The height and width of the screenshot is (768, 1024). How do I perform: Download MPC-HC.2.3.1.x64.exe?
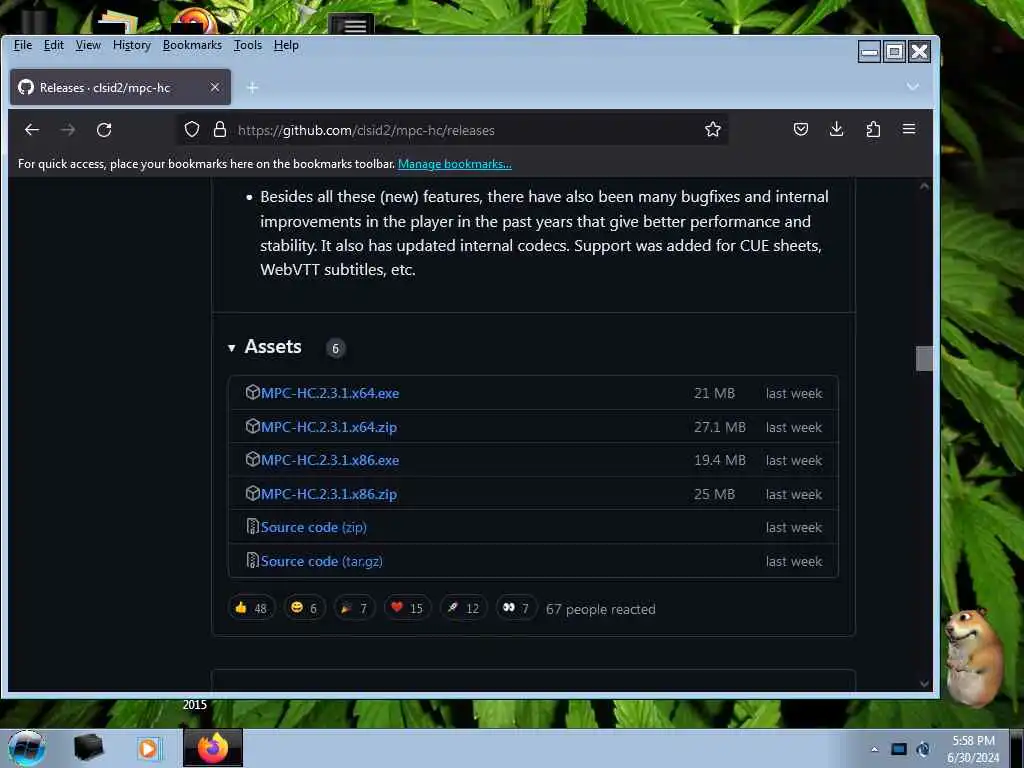(x=330, y=393)
